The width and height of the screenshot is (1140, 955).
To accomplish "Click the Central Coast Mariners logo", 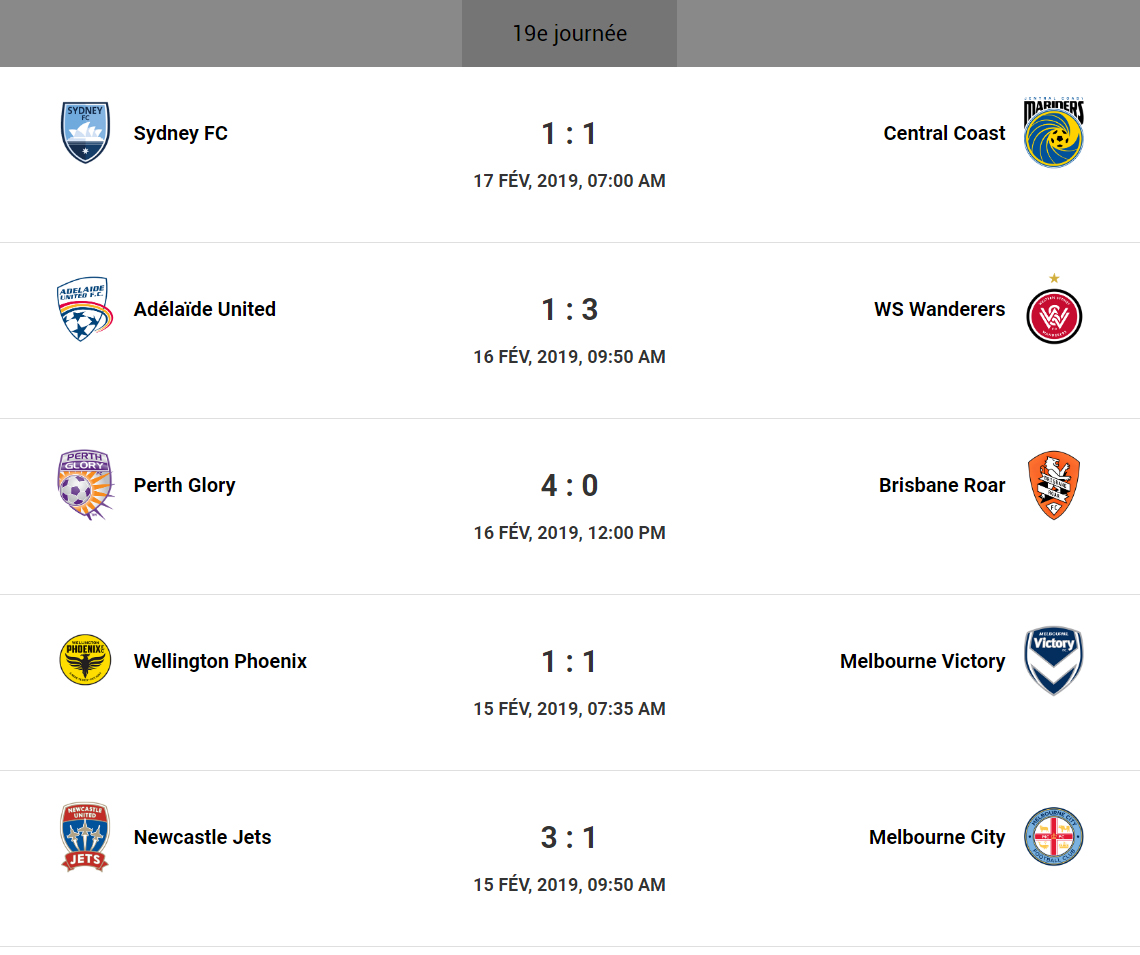I will coord(1054,132).
